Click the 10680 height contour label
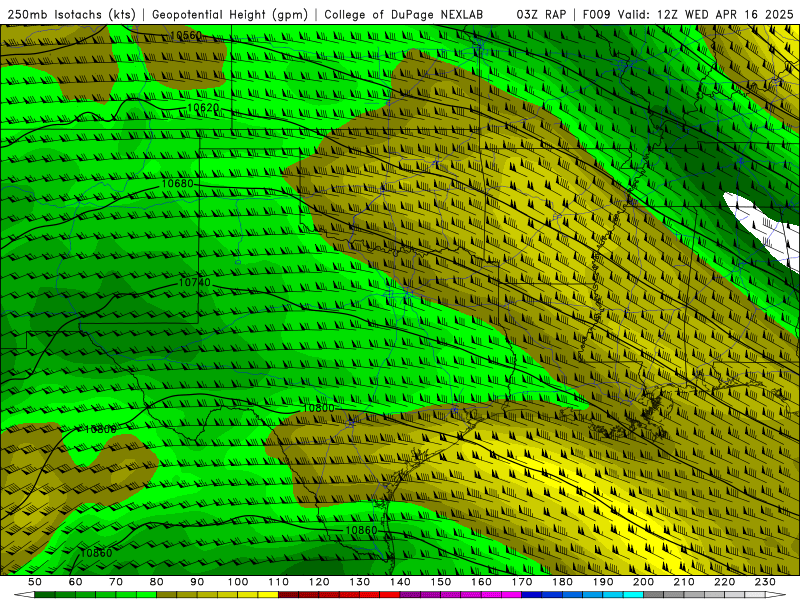 [x=178, y=184]
